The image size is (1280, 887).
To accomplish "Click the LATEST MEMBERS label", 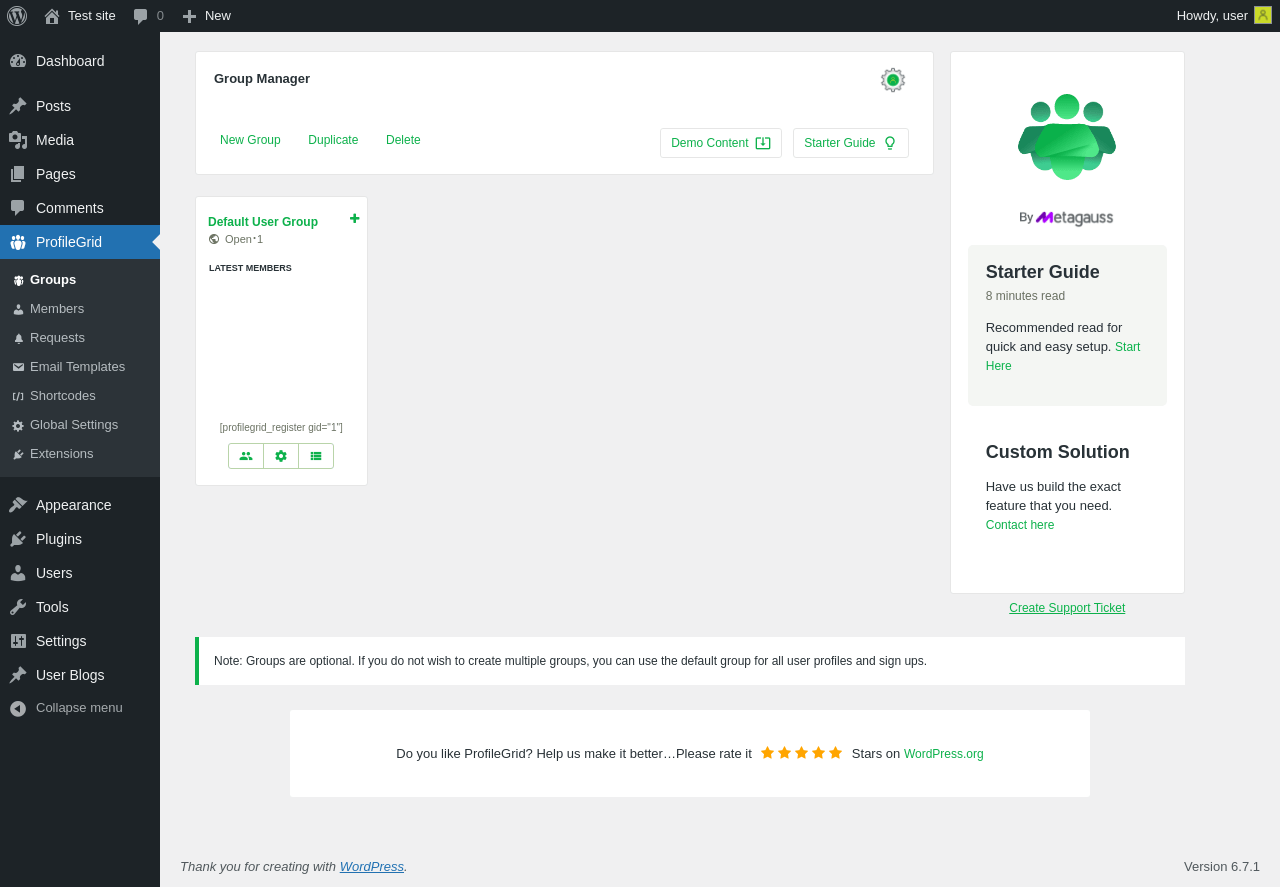I will tap(250, 268).
